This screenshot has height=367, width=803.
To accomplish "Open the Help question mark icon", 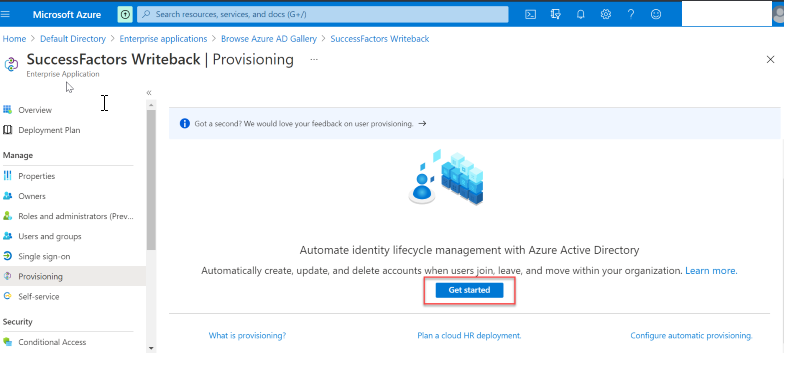I will pyautogui.click(x=631, y=14).
